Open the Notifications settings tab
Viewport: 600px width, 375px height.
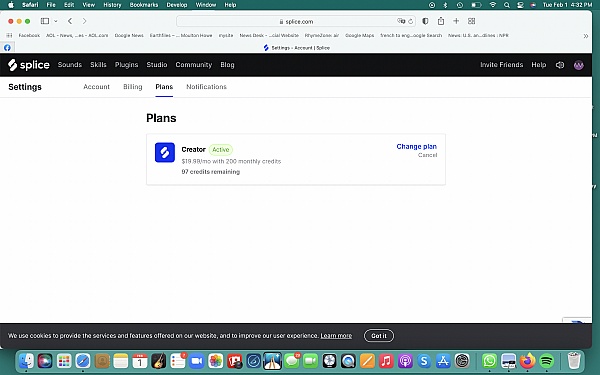point(206,87)
